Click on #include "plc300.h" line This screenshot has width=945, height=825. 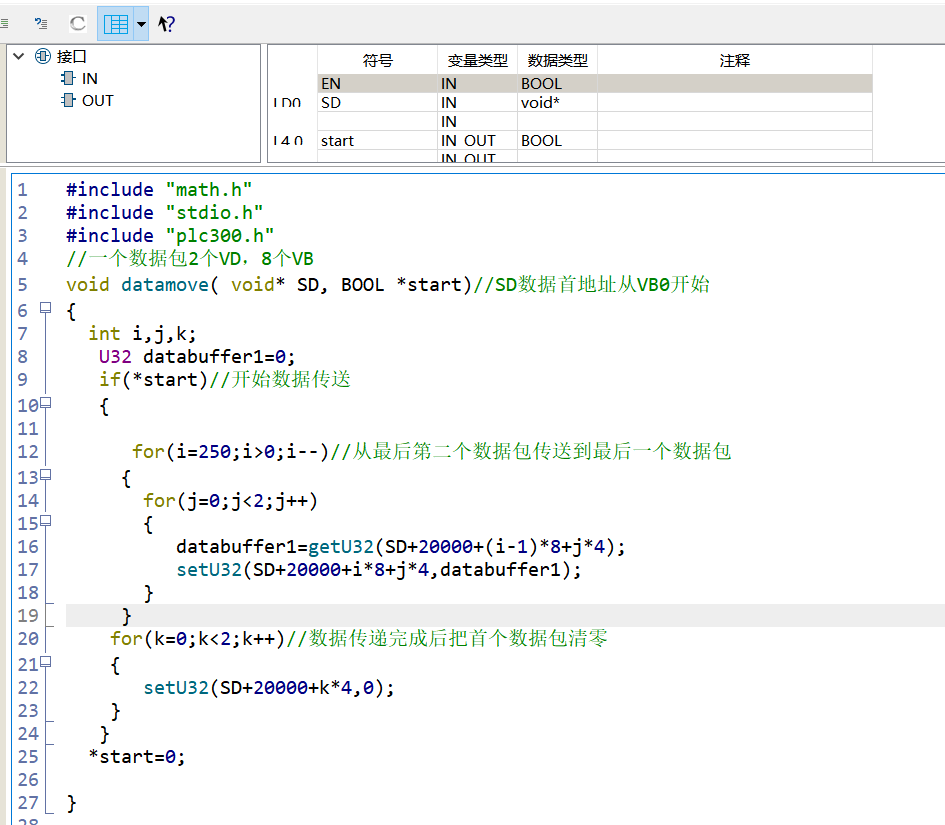(170, 236)
